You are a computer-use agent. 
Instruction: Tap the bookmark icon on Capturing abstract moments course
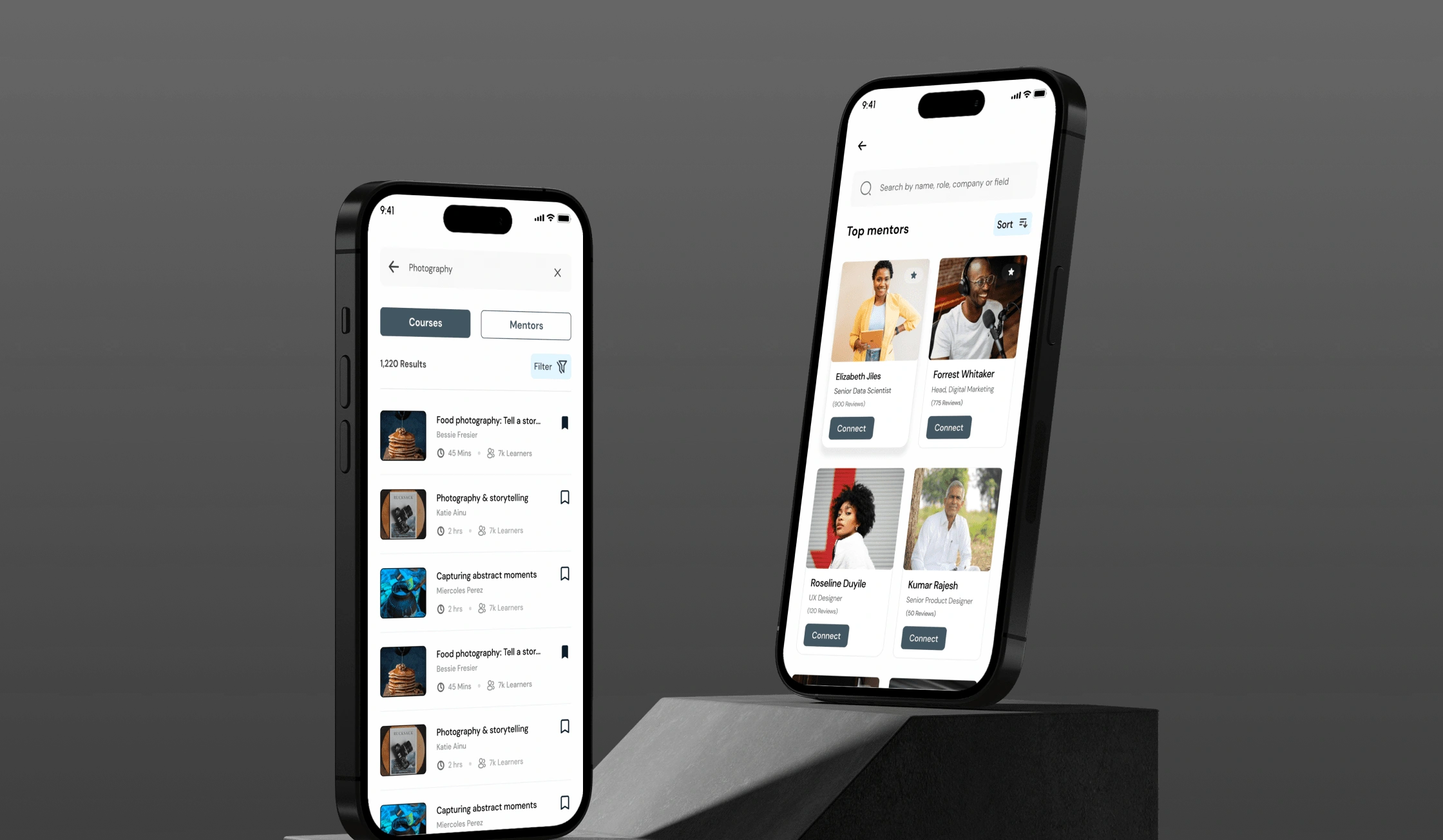(565, 573)
